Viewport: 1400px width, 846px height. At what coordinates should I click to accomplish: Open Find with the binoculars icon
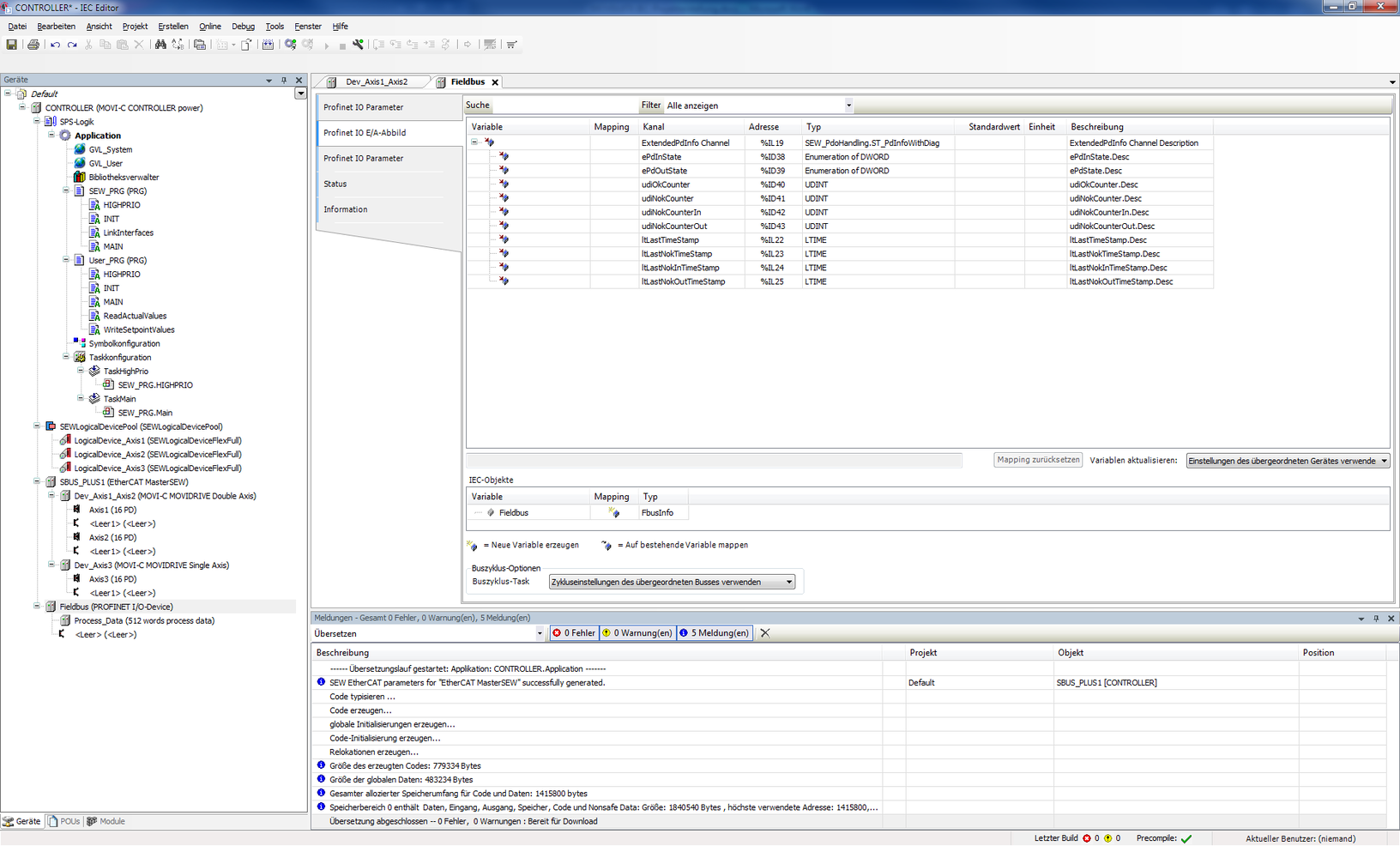[160, 45]
